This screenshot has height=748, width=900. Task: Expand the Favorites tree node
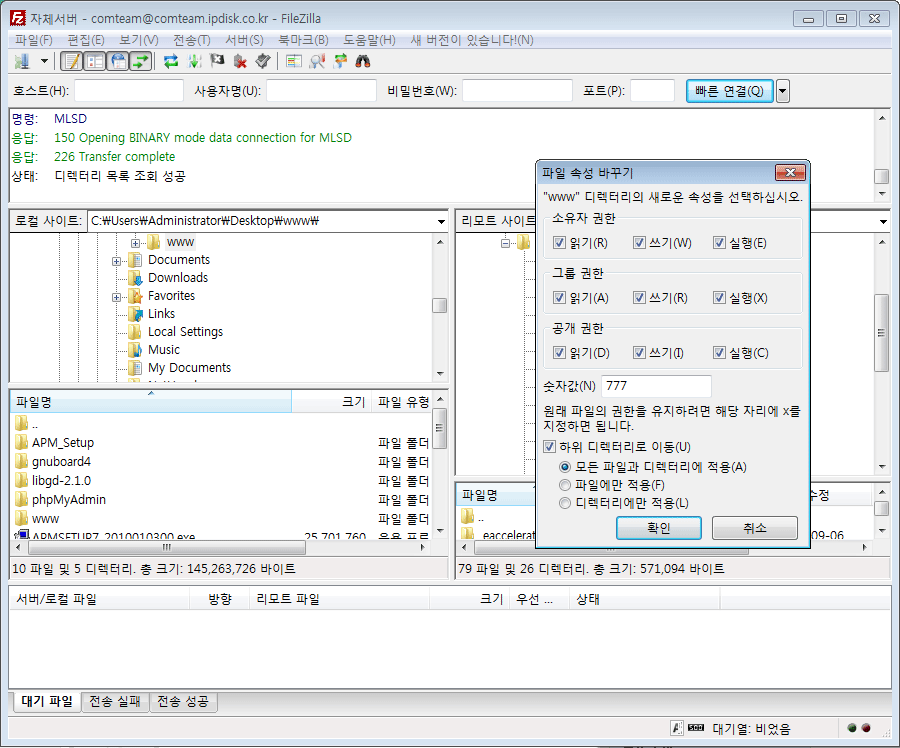pyautogui.click(x=117, y=297)
